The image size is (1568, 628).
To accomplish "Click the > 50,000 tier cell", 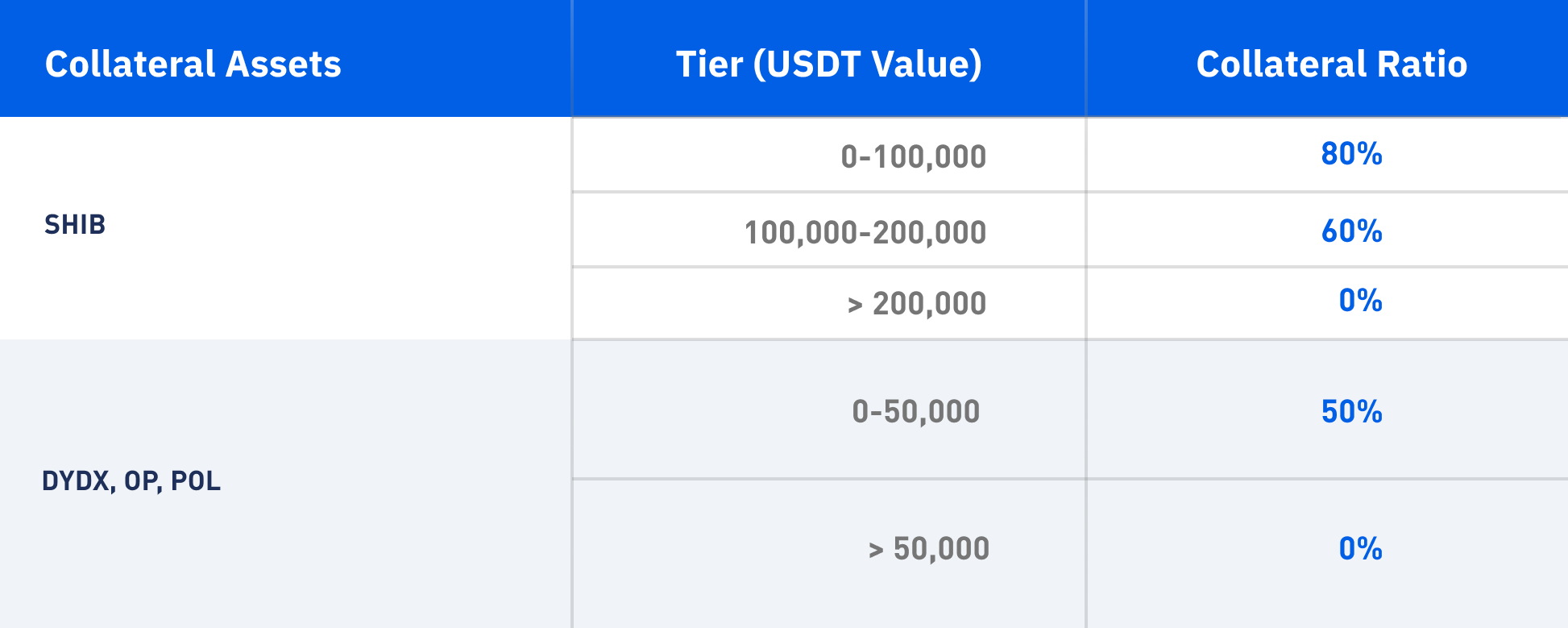I will [928, 549].
